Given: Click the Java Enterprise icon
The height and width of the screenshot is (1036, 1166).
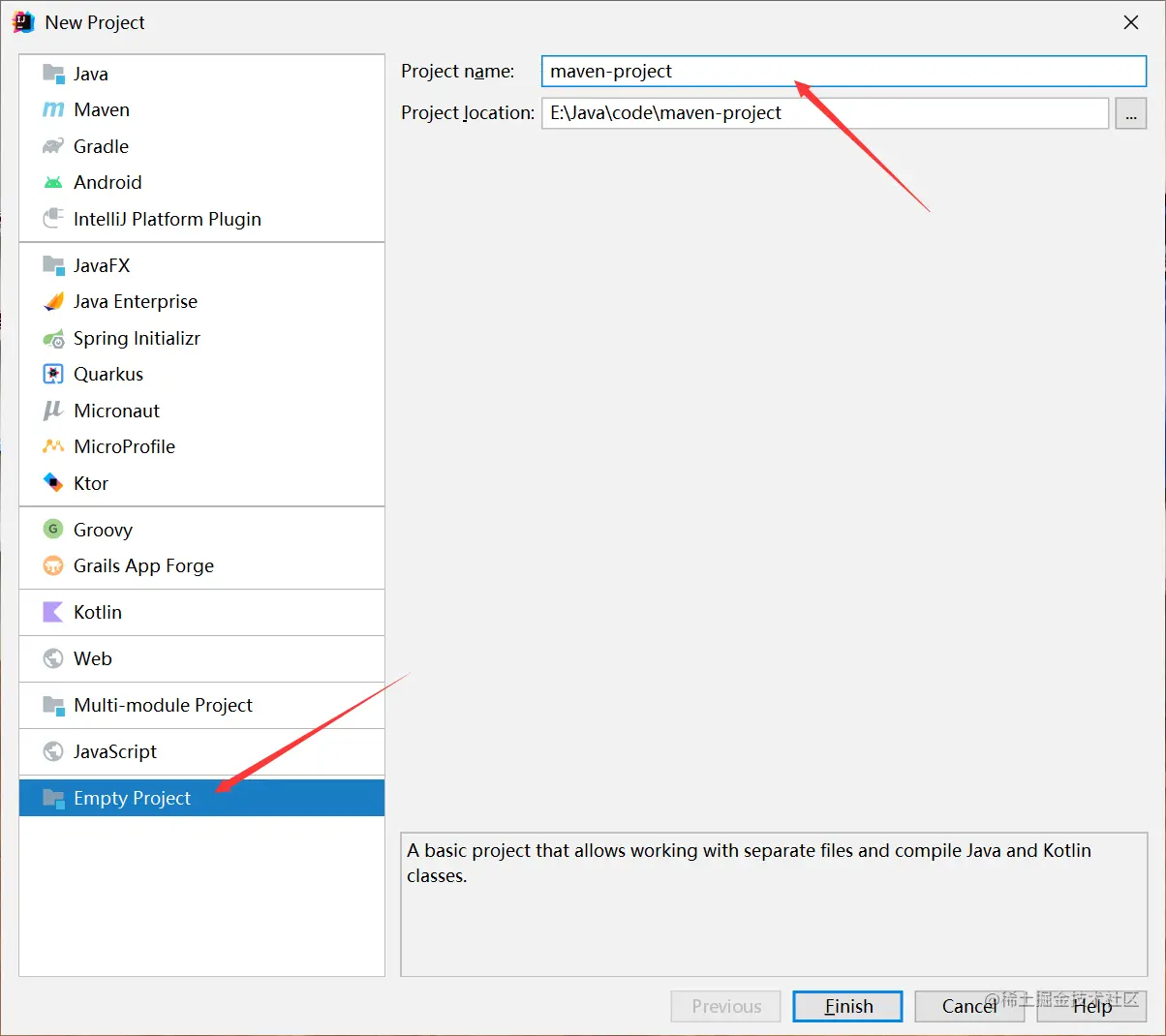Looking at the screenshot, I should (x=53, y=302).
